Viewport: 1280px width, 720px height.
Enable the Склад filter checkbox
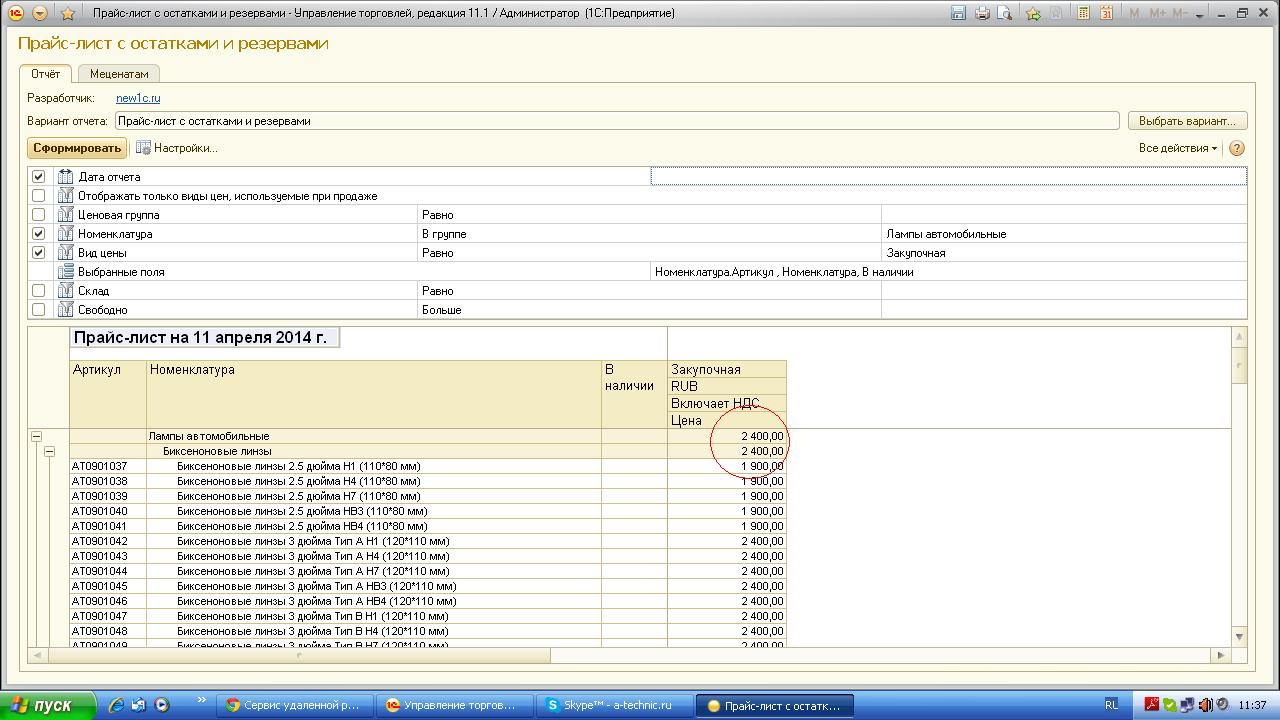click(38, 291)
